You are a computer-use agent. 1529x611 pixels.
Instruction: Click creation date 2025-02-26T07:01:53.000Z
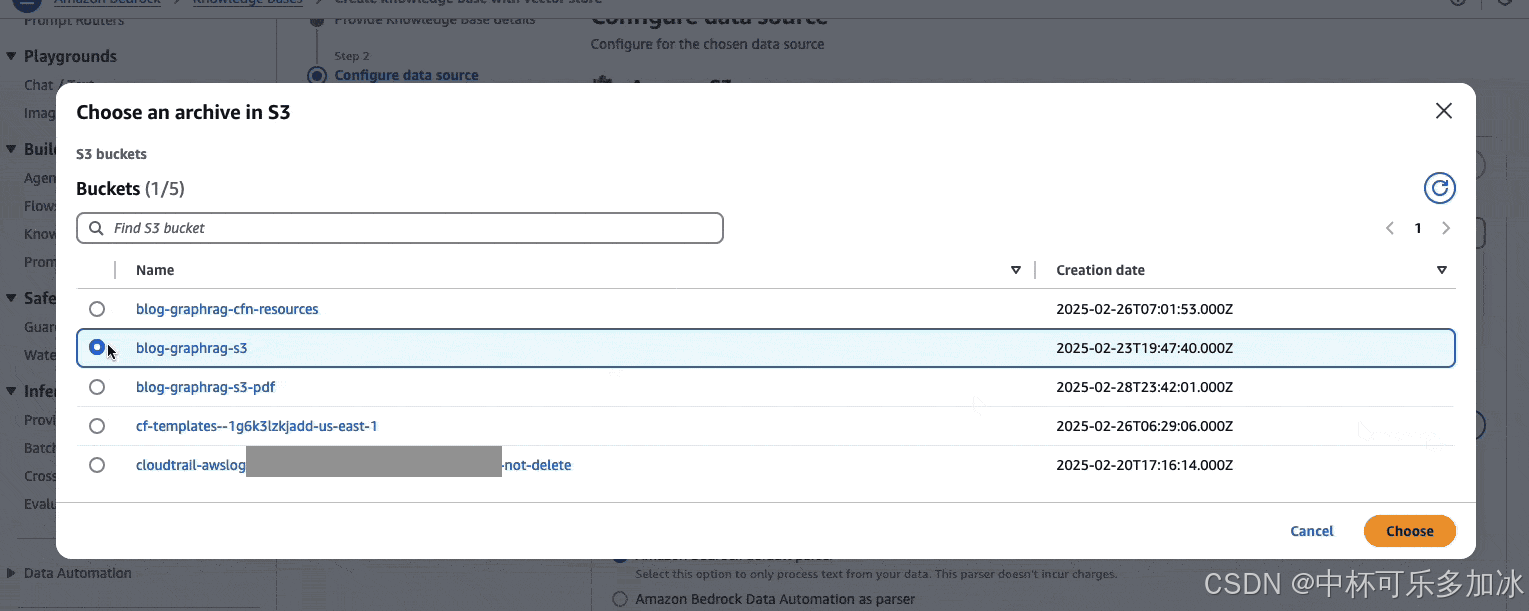click(1144, 309)
